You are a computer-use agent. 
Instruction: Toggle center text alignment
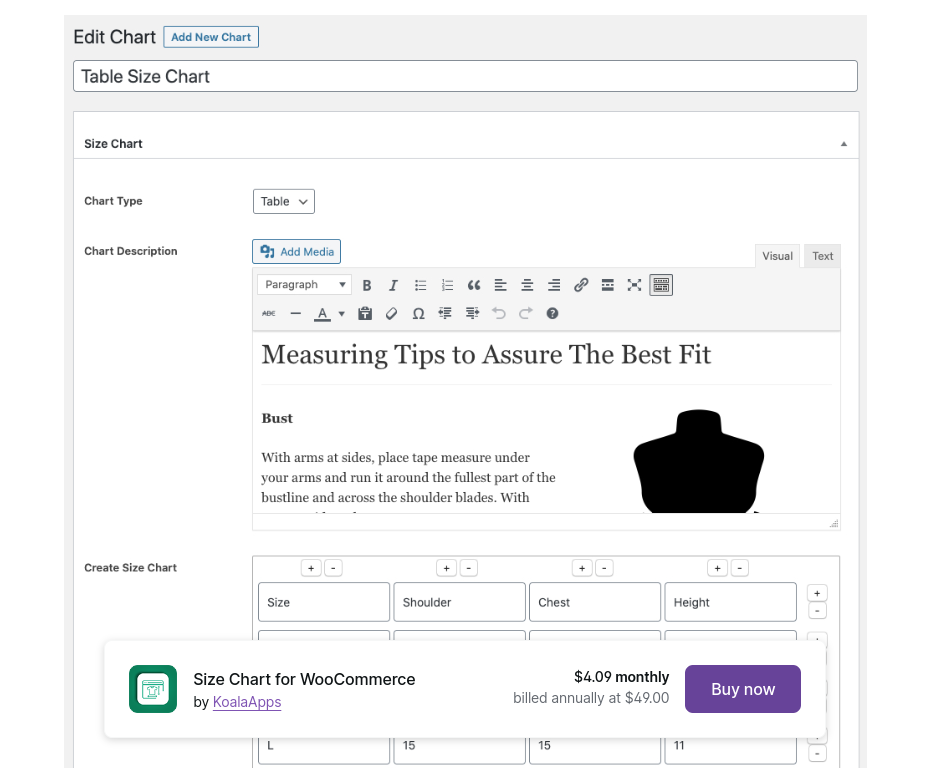coord(527,285)
